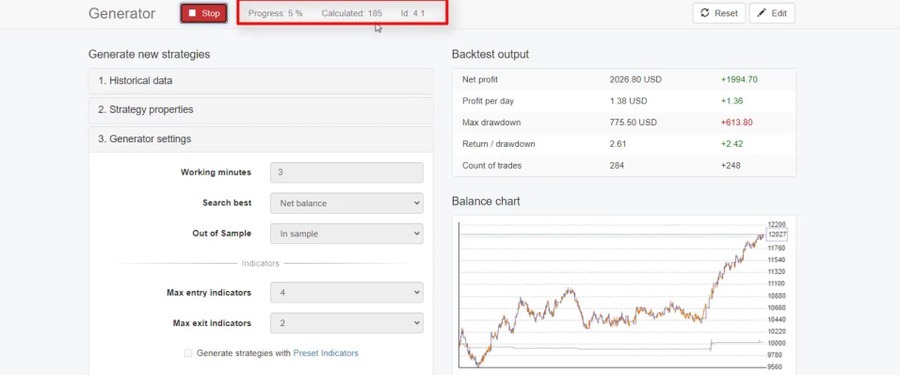900x375 pixels.
Task: Click the white square icon in Stop button
Action: tap(192, 13)
